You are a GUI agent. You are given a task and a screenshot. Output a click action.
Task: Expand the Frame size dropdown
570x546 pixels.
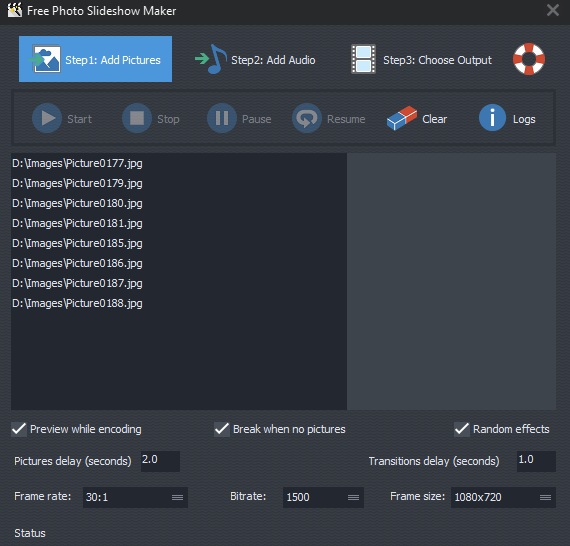(503, 497)
